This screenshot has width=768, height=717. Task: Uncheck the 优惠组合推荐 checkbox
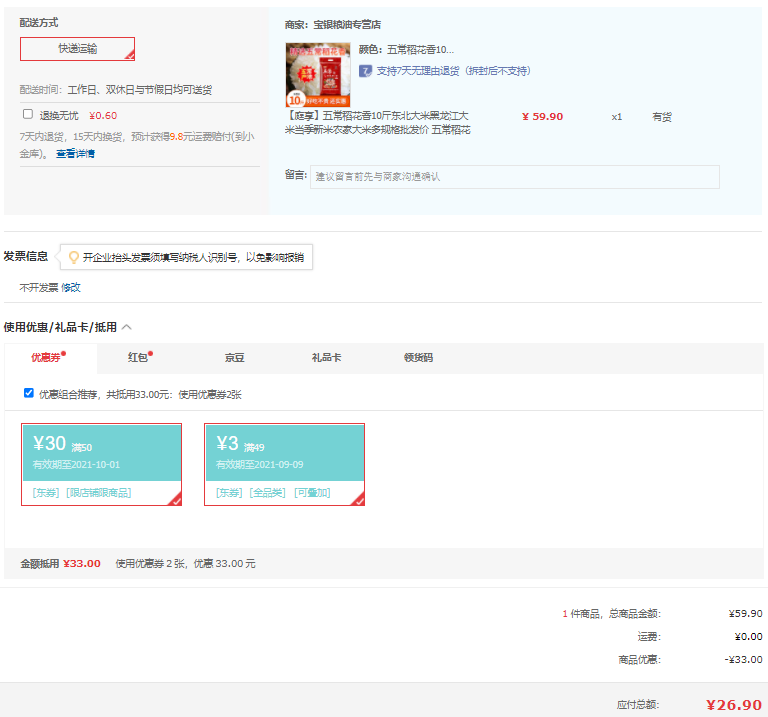coord(29,393)
